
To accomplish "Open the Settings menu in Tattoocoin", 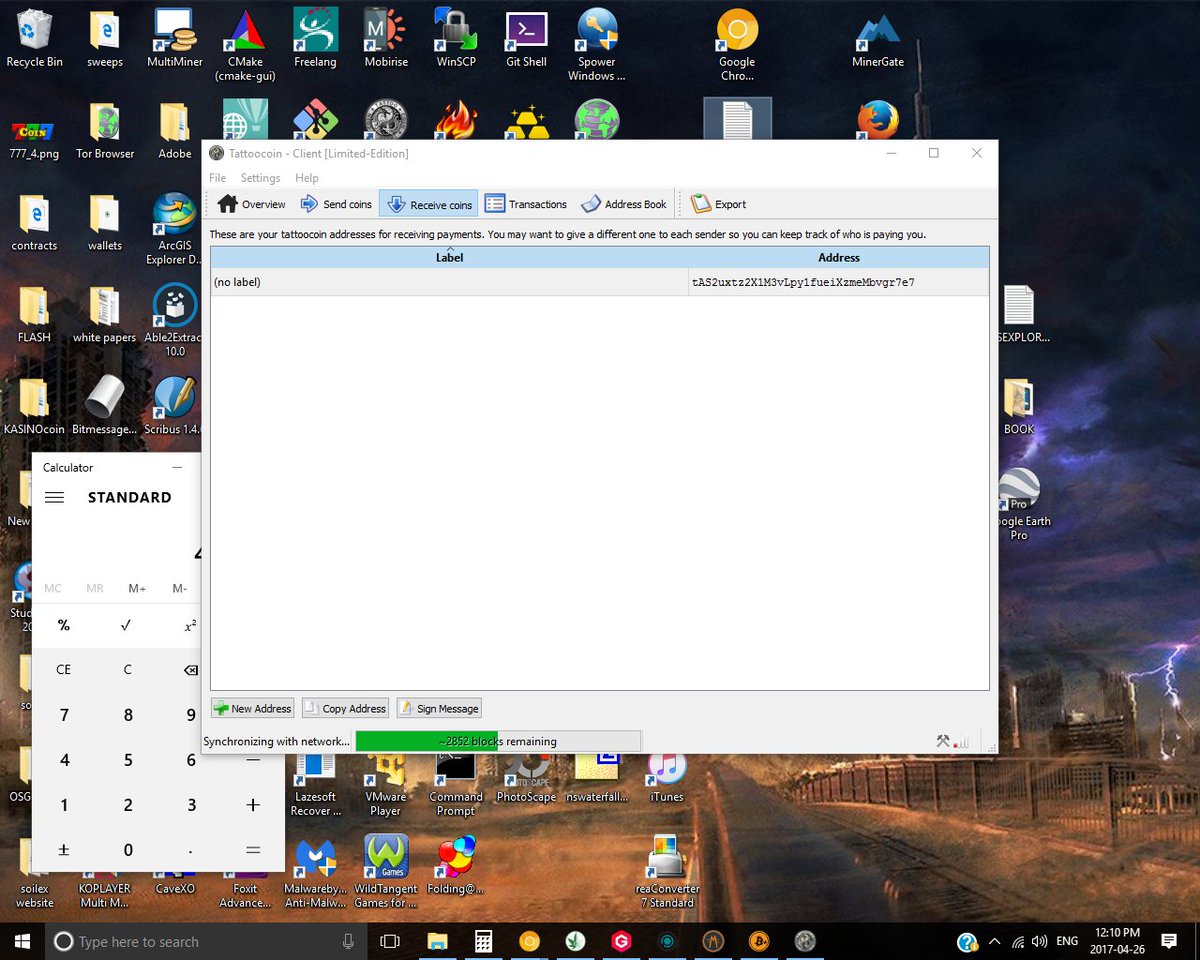I will (x=260, y=178).
